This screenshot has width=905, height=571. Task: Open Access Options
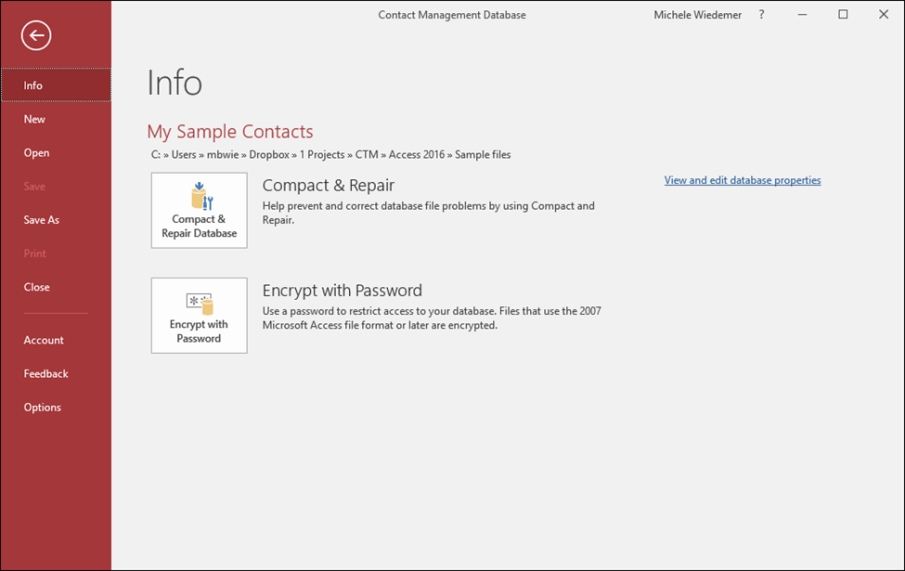click(x=56, y=407)
